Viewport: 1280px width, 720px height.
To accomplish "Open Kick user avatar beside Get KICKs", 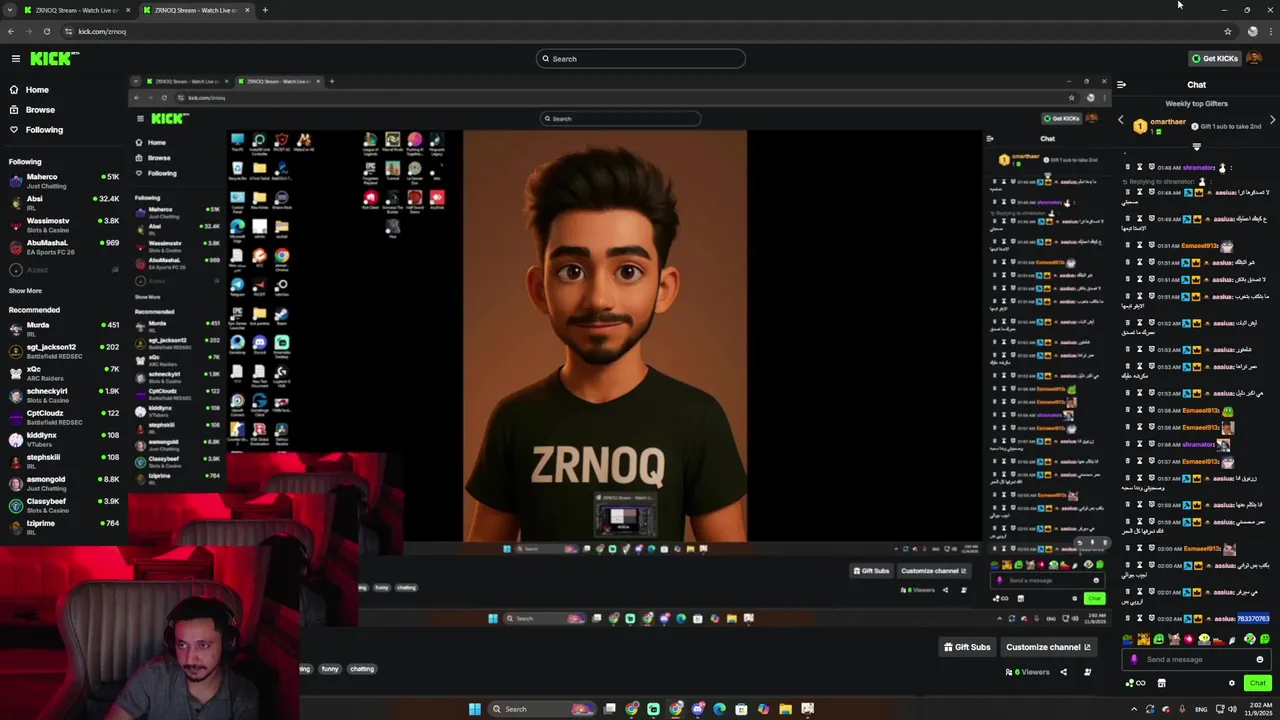I will (1254, 58).
